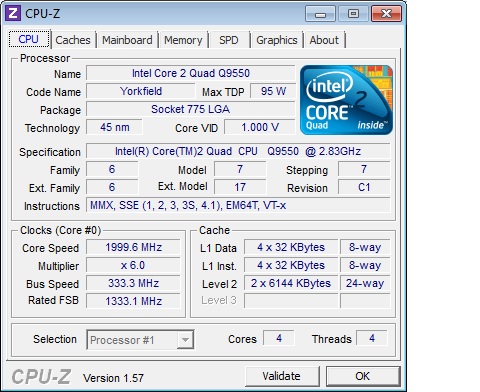
Task: Switch to the Caches tab
Action: [73, 40]
